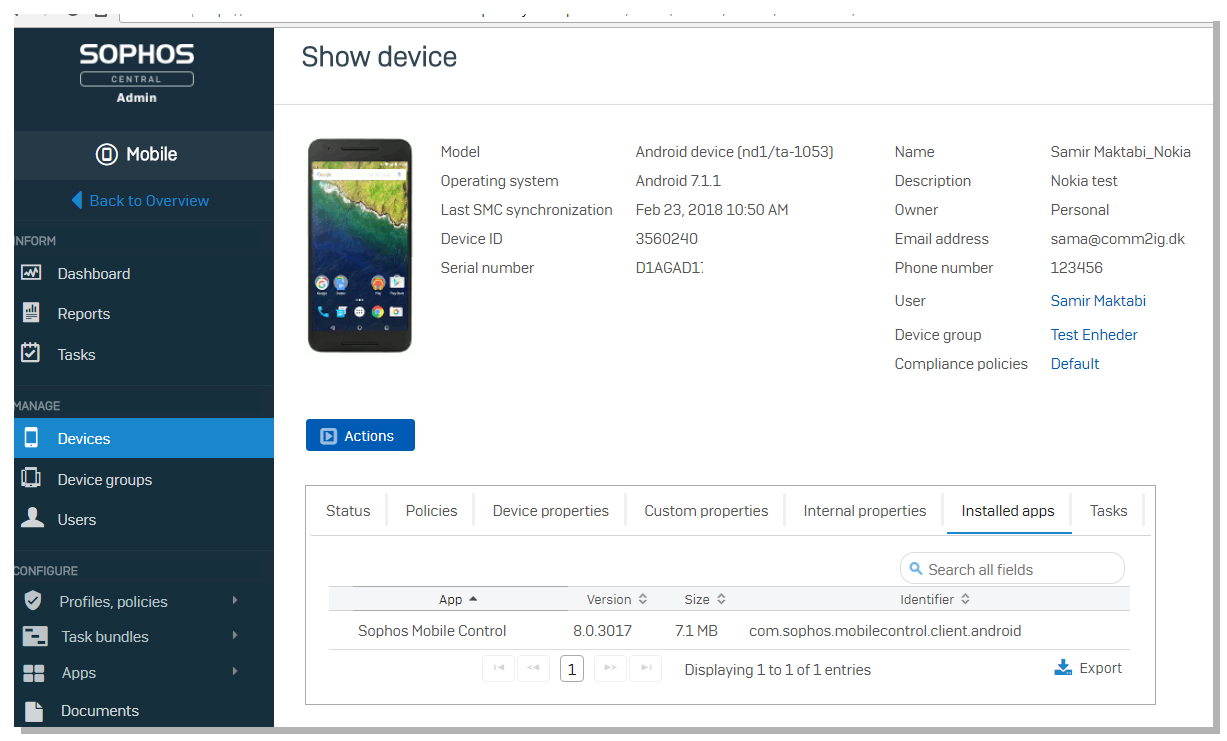Sort table by Version column
This screenshot has width=1227, height=741.
coord(617,599)
